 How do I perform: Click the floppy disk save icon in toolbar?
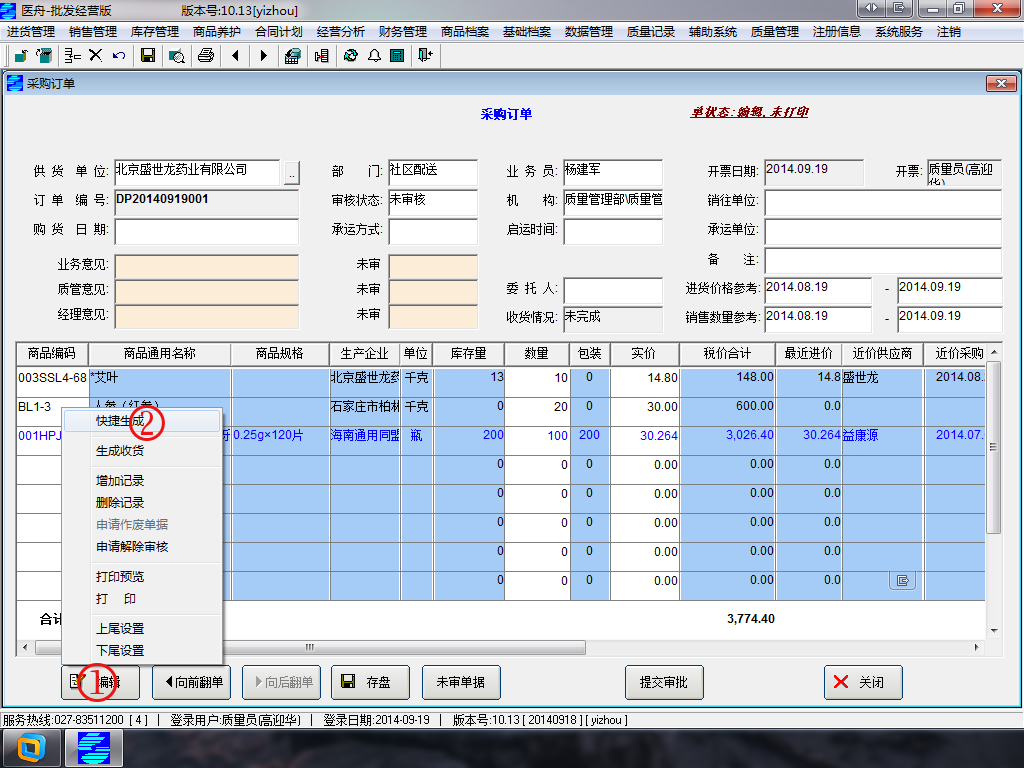148,56
